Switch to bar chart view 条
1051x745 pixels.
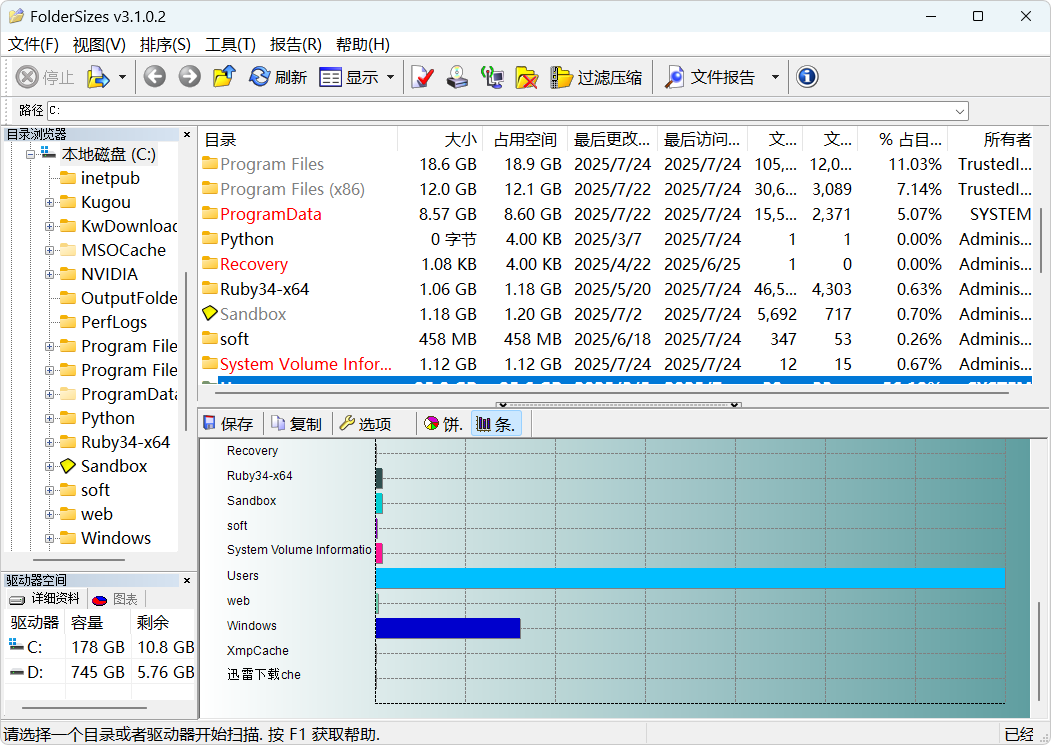tap(495, 424)
